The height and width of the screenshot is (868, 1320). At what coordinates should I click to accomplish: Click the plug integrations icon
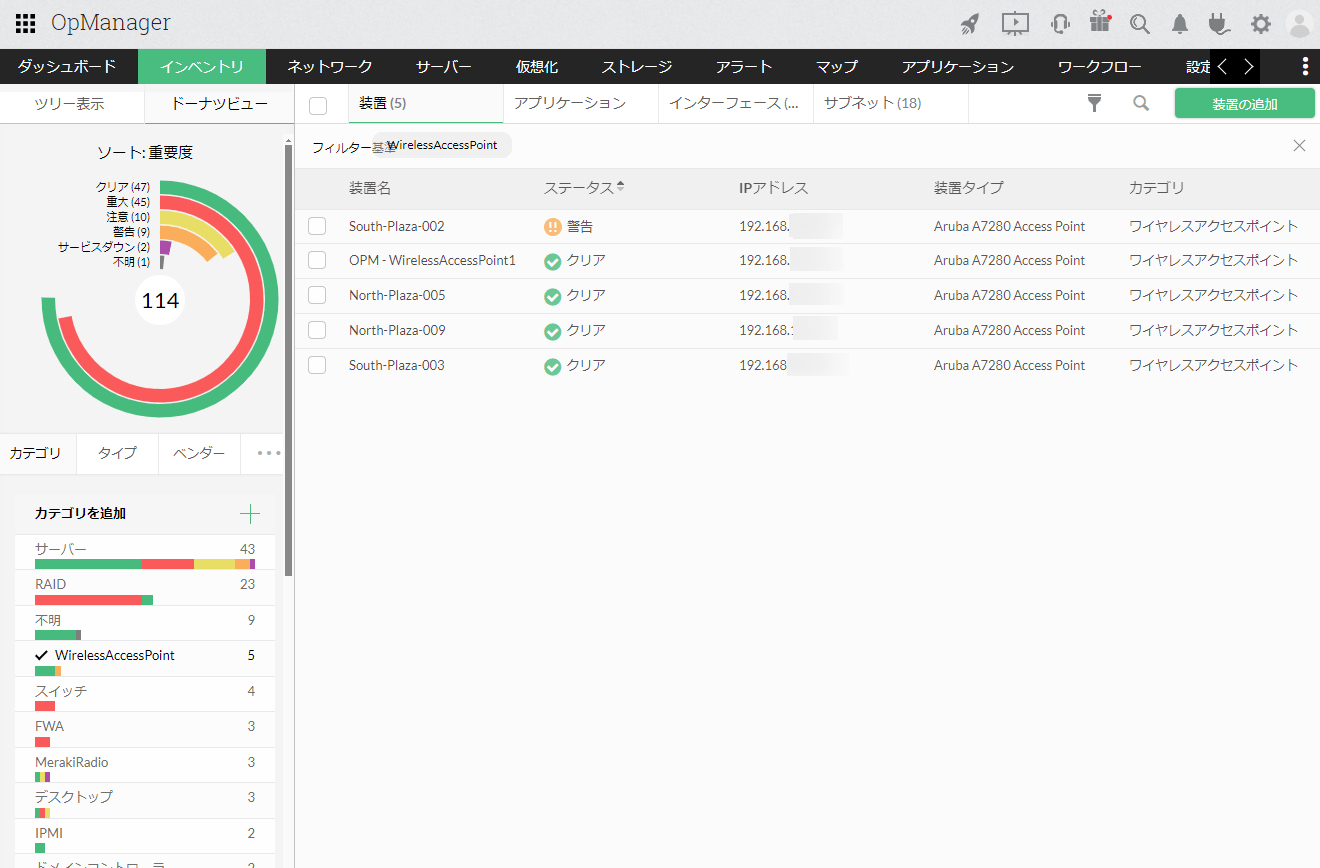tap(1218, 24)
